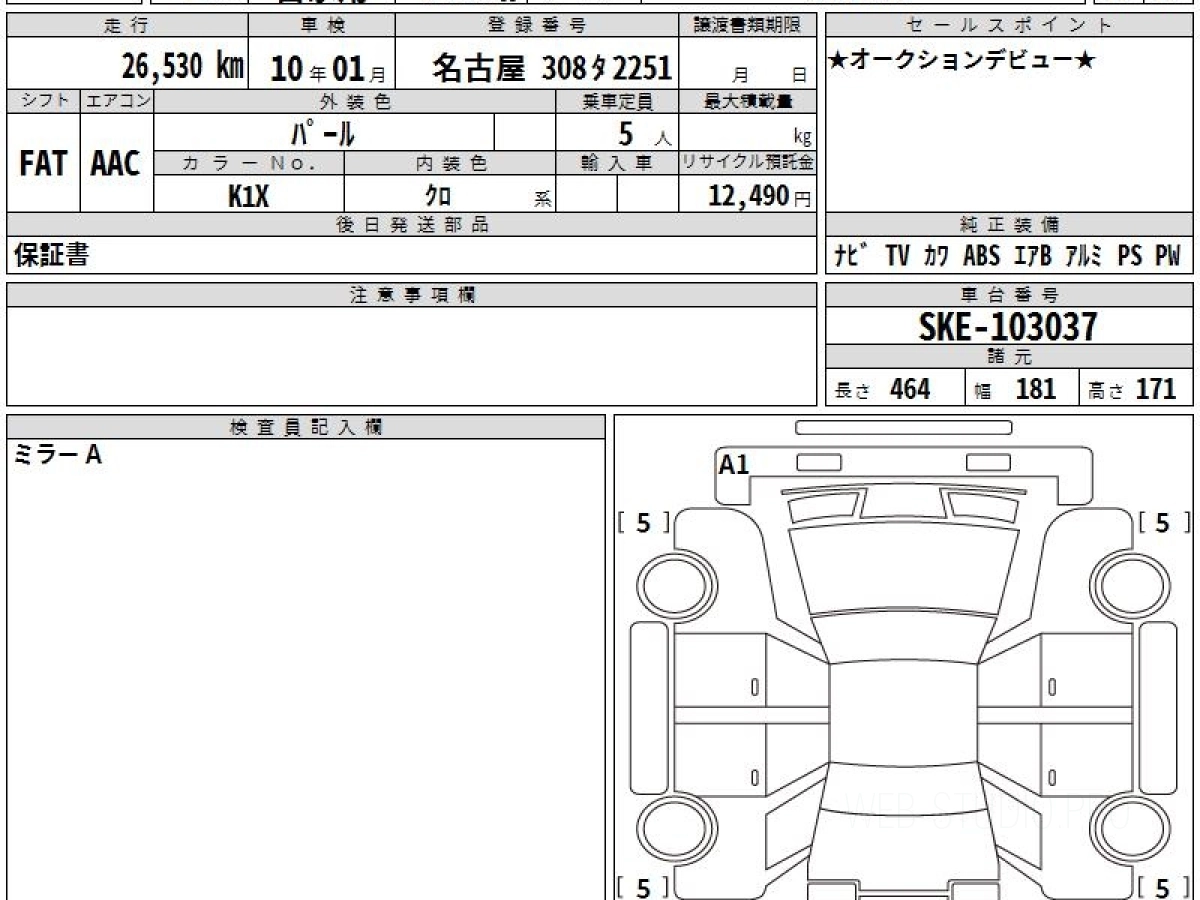Click the 保証書 entry under later-shipped parts
This screenshot has height=900, width=1200.
click(51, 255)
